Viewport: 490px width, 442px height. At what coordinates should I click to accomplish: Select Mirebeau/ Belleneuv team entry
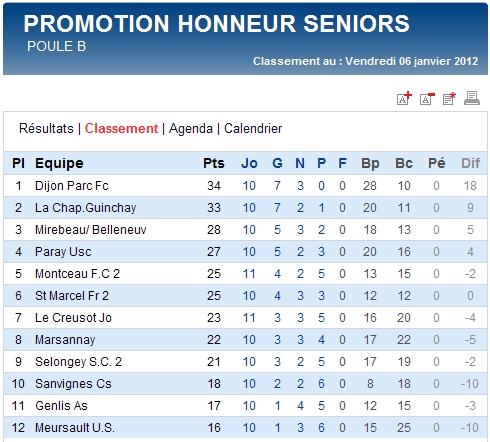(x=91, y=230)
